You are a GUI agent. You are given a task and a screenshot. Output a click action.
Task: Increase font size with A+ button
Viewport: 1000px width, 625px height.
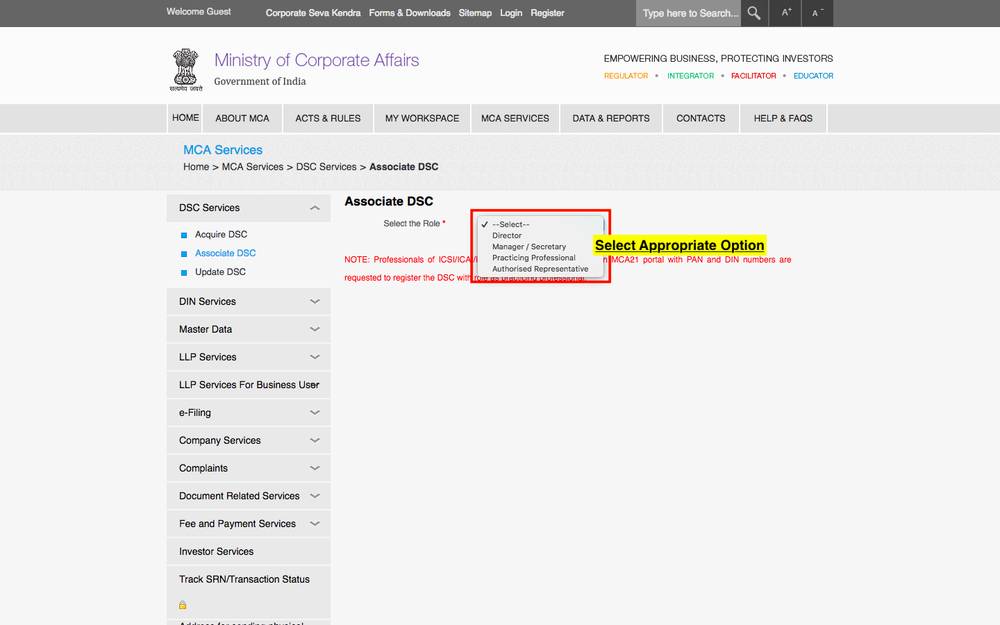(x=786, y=13)
